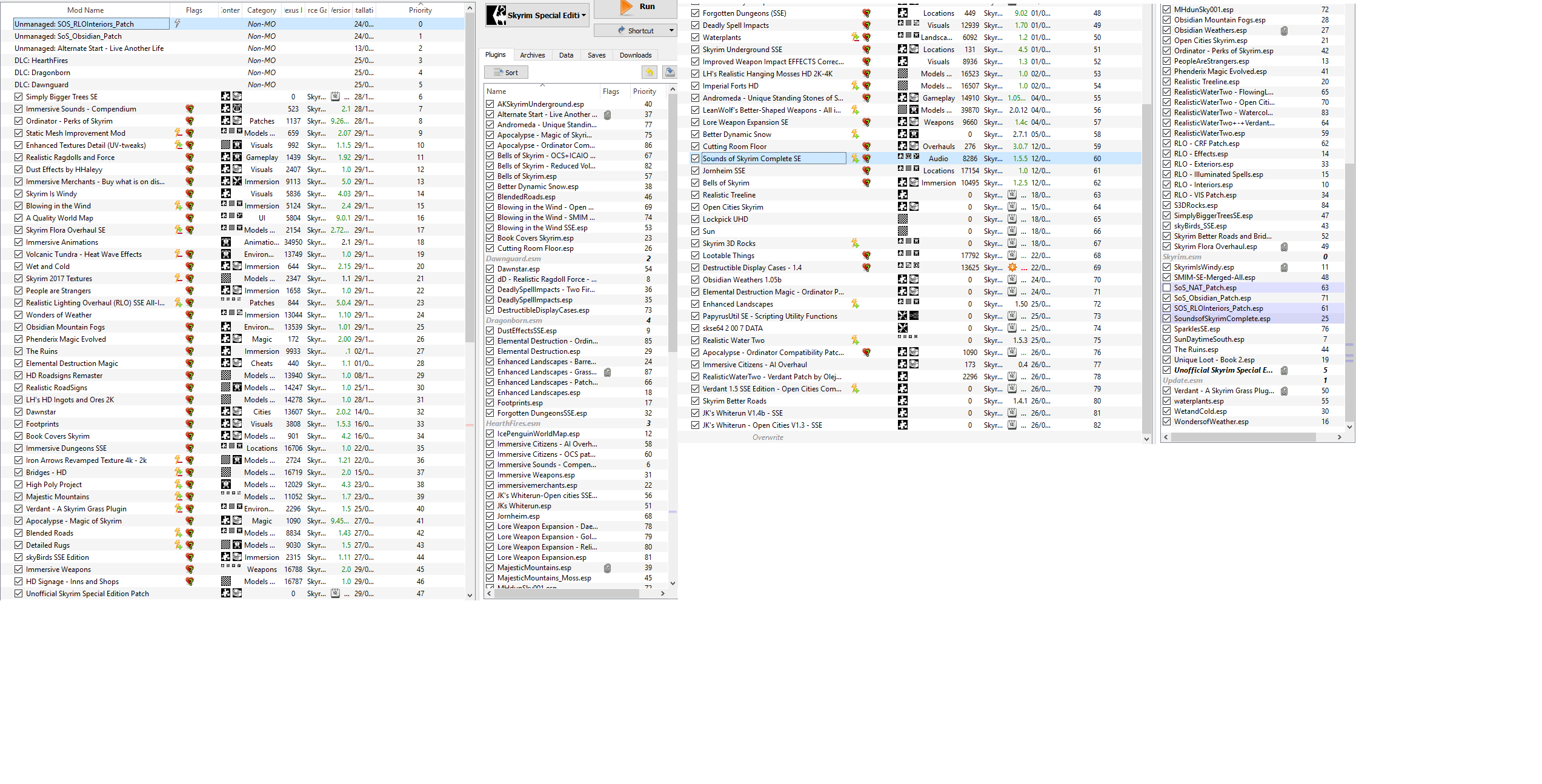1542x784 pixels.
Task: Uncheck the WondersofWeather.esp plugin
Action: [1166, 422]
